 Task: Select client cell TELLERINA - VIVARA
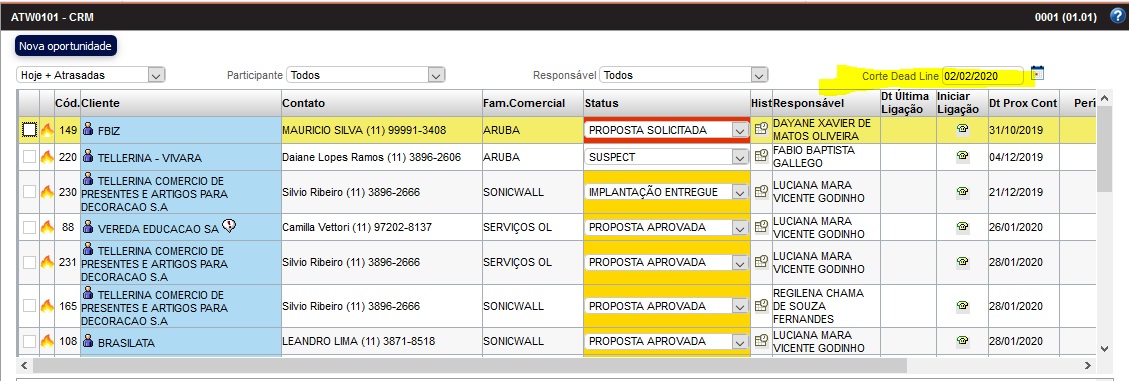[181, 157]
